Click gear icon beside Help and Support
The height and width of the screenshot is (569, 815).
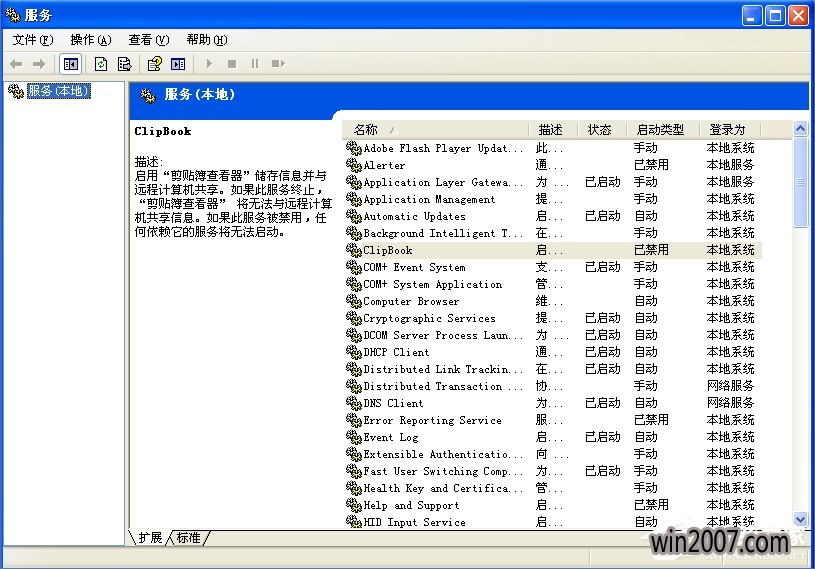point(353,505)
